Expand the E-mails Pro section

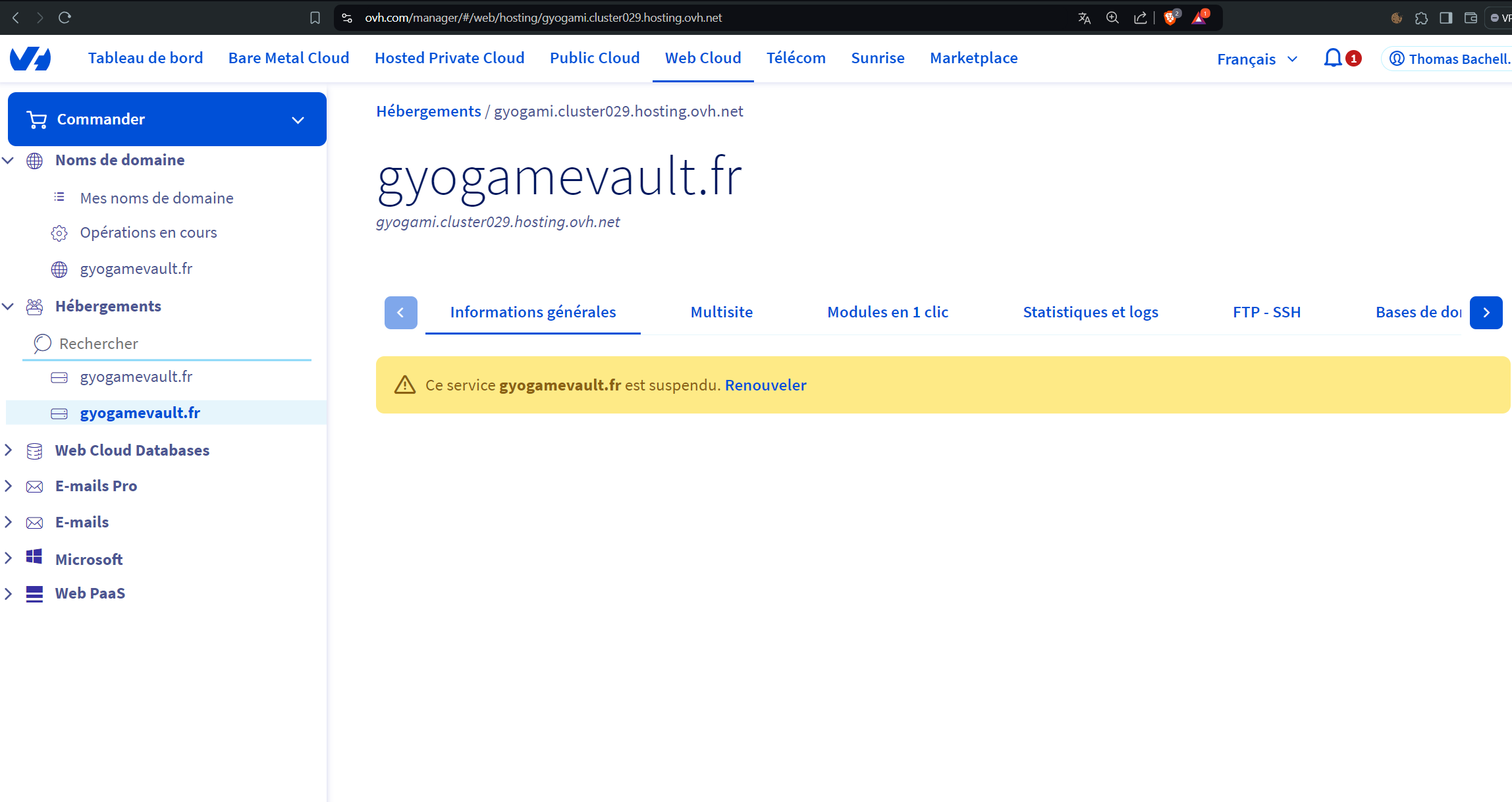(x=9, y=486)
